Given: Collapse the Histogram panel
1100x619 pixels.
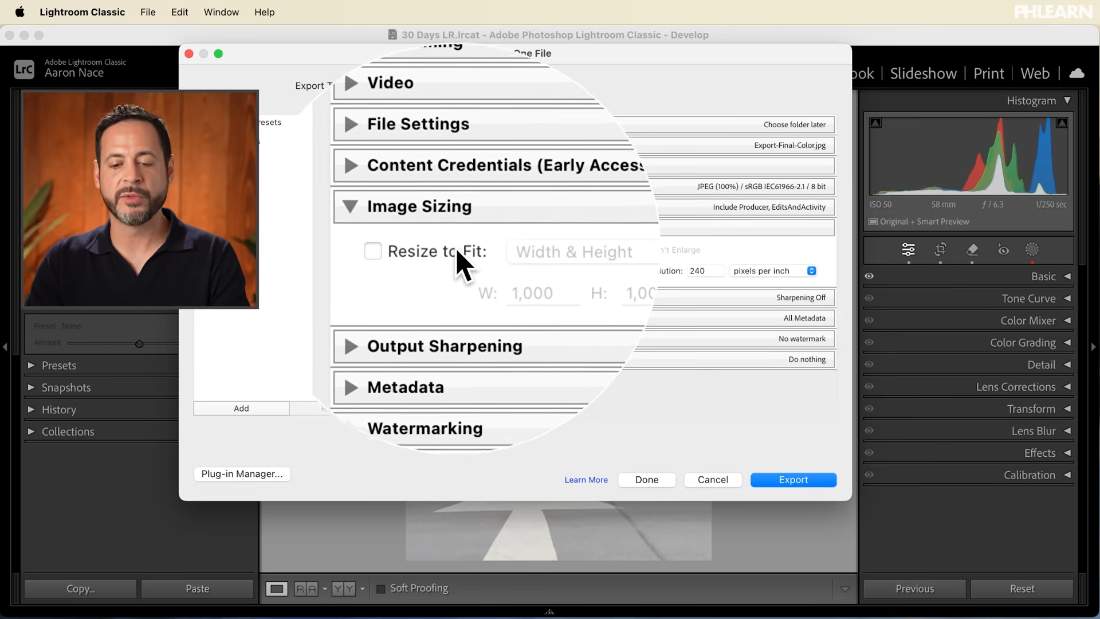Looking at the screenshot, I should pos(1067,100).
